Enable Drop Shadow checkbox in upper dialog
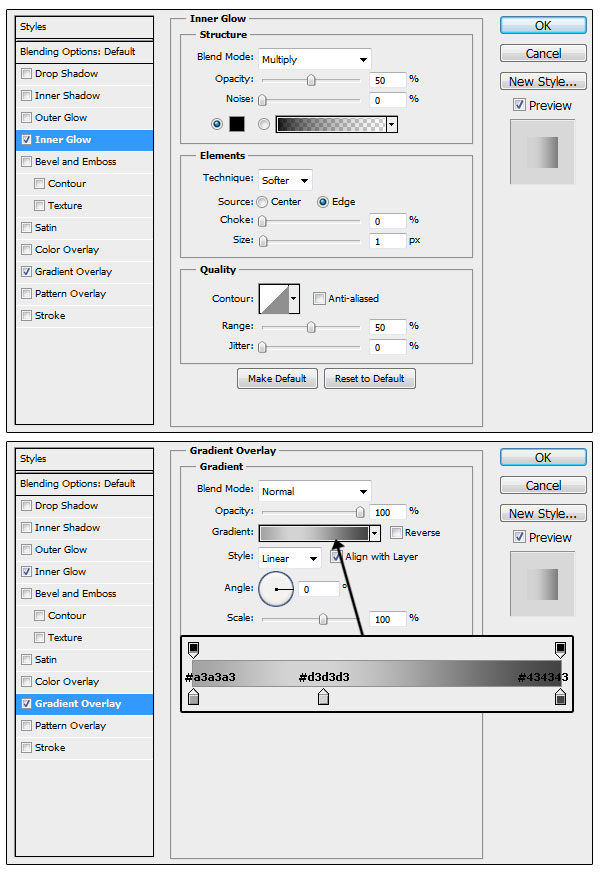Screen dimensions: 600x875 pyautogui.click(x=26, y=74)
